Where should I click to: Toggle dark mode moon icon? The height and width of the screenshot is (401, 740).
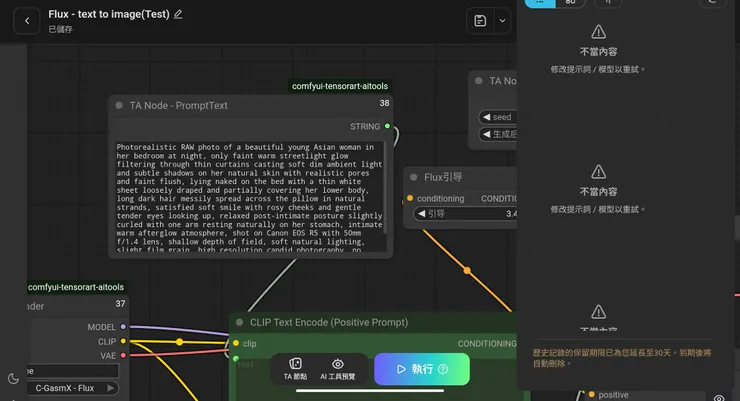click(x=13, y=378)
